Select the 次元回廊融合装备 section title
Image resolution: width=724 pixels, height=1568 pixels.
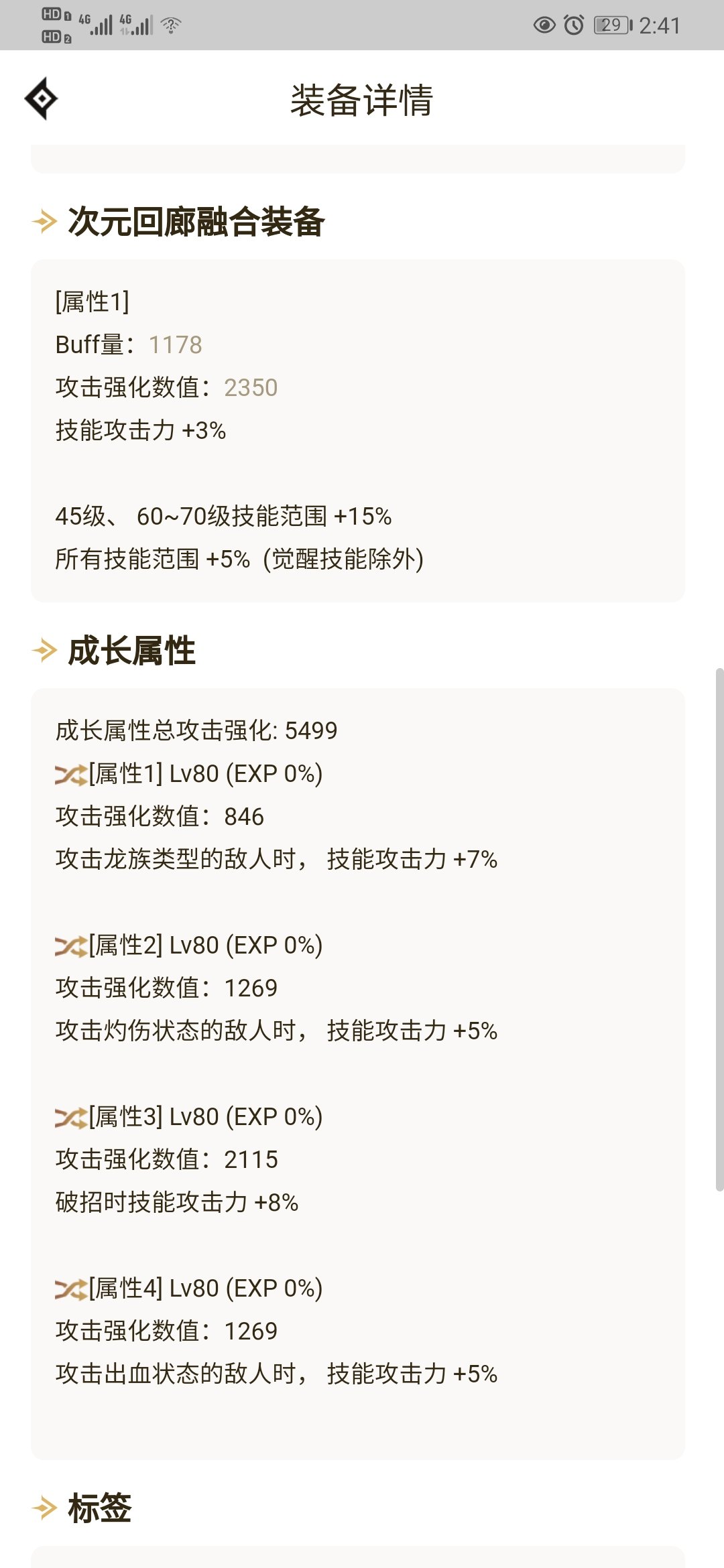(196, 221)
